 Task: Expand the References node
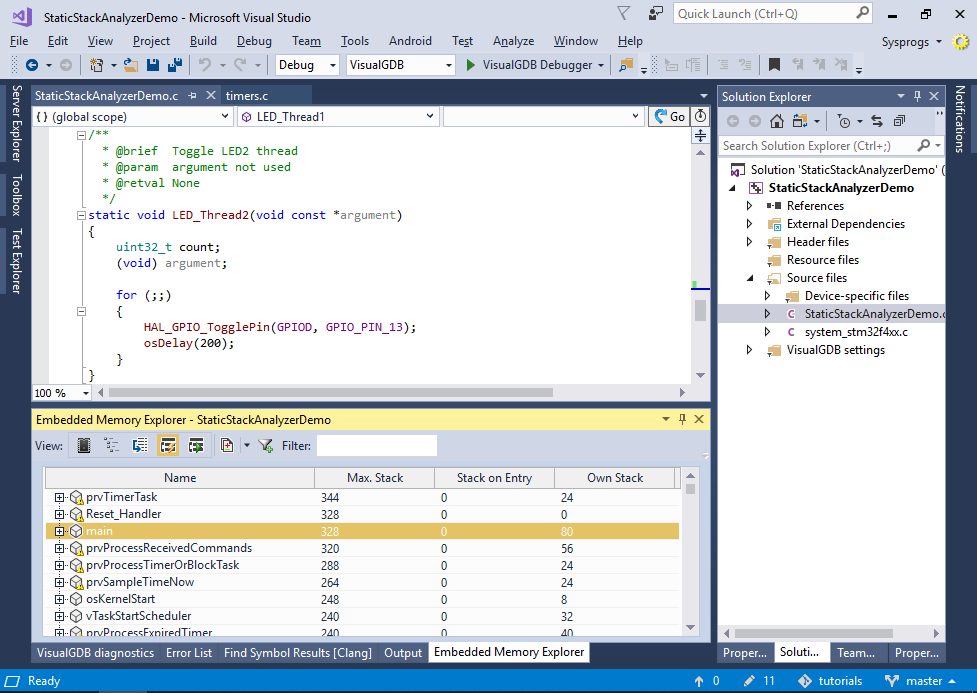coord(750,206)
